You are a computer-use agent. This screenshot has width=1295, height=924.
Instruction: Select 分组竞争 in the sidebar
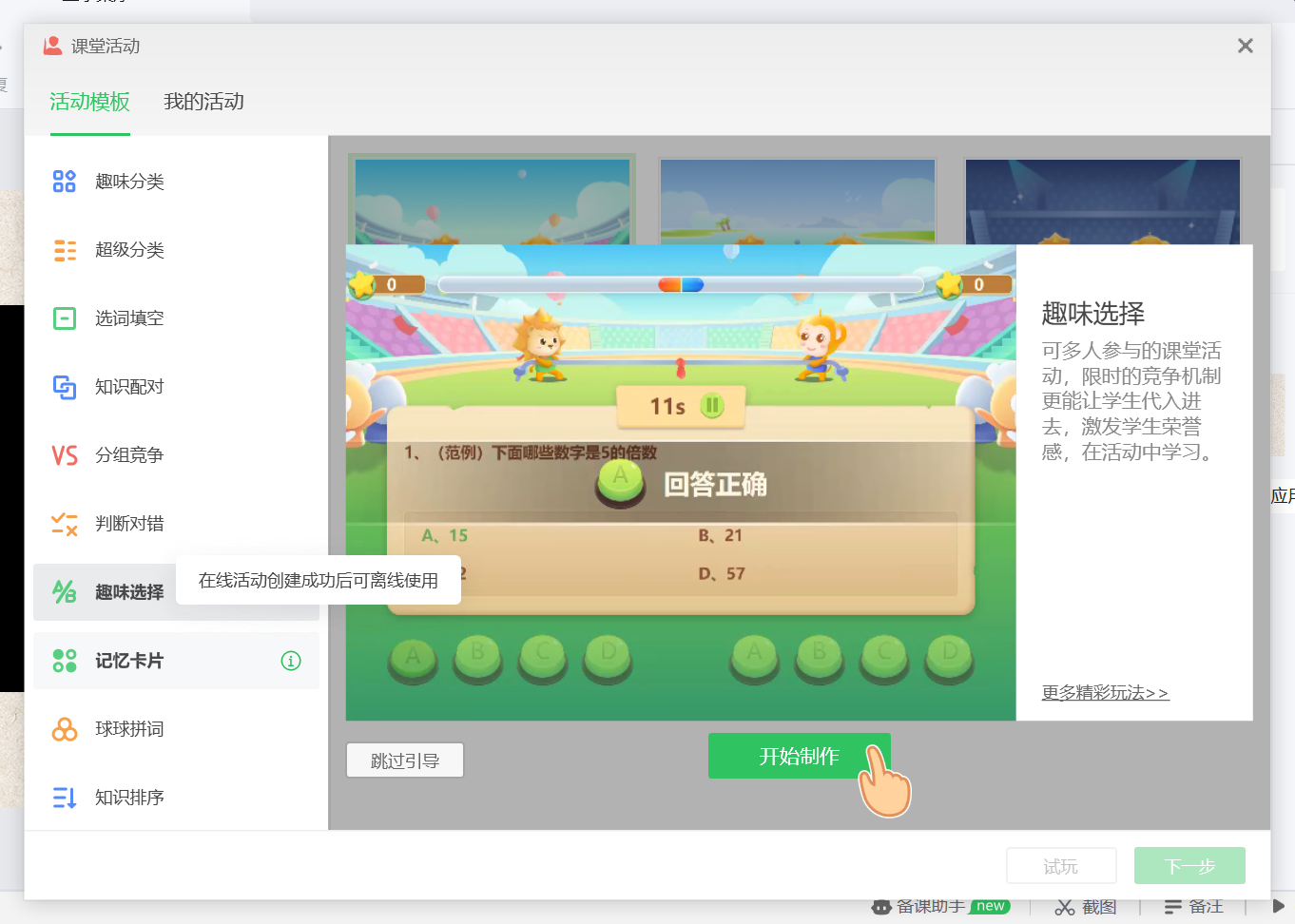(176, 455)
